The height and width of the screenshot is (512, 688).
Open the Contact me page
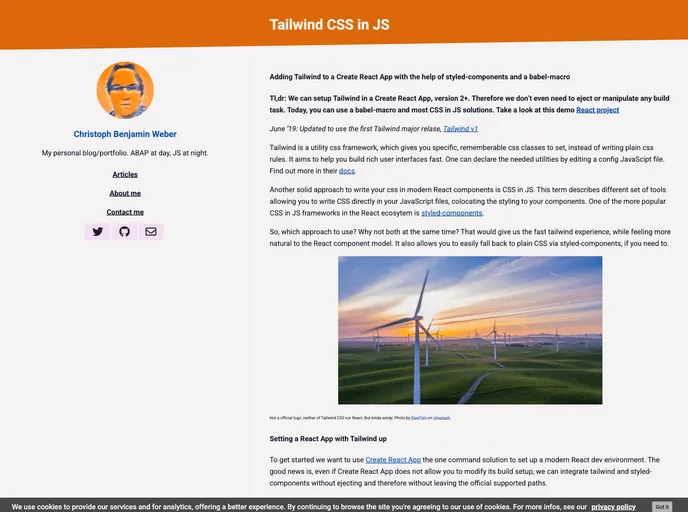pyautogui.click(x=125, y=212)
